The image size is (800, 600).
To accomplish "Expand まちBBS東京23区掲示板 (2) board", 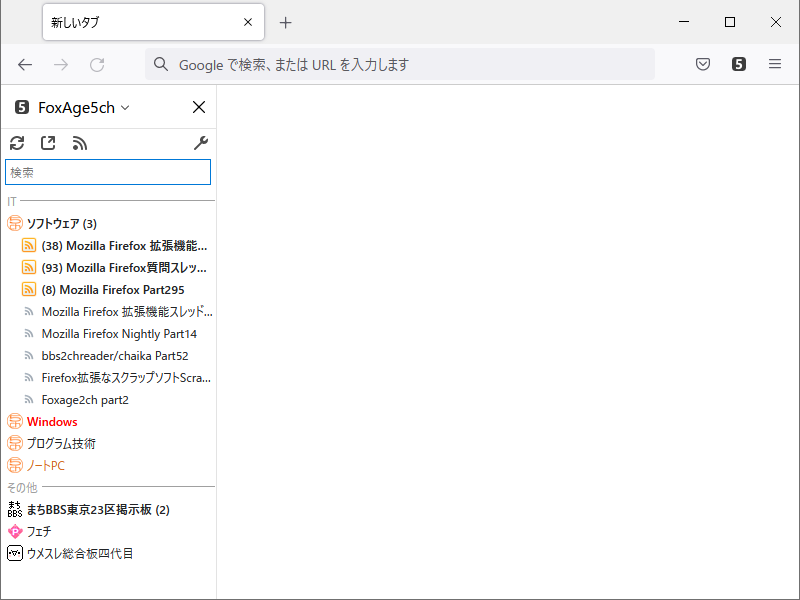I will click(98, 510).
